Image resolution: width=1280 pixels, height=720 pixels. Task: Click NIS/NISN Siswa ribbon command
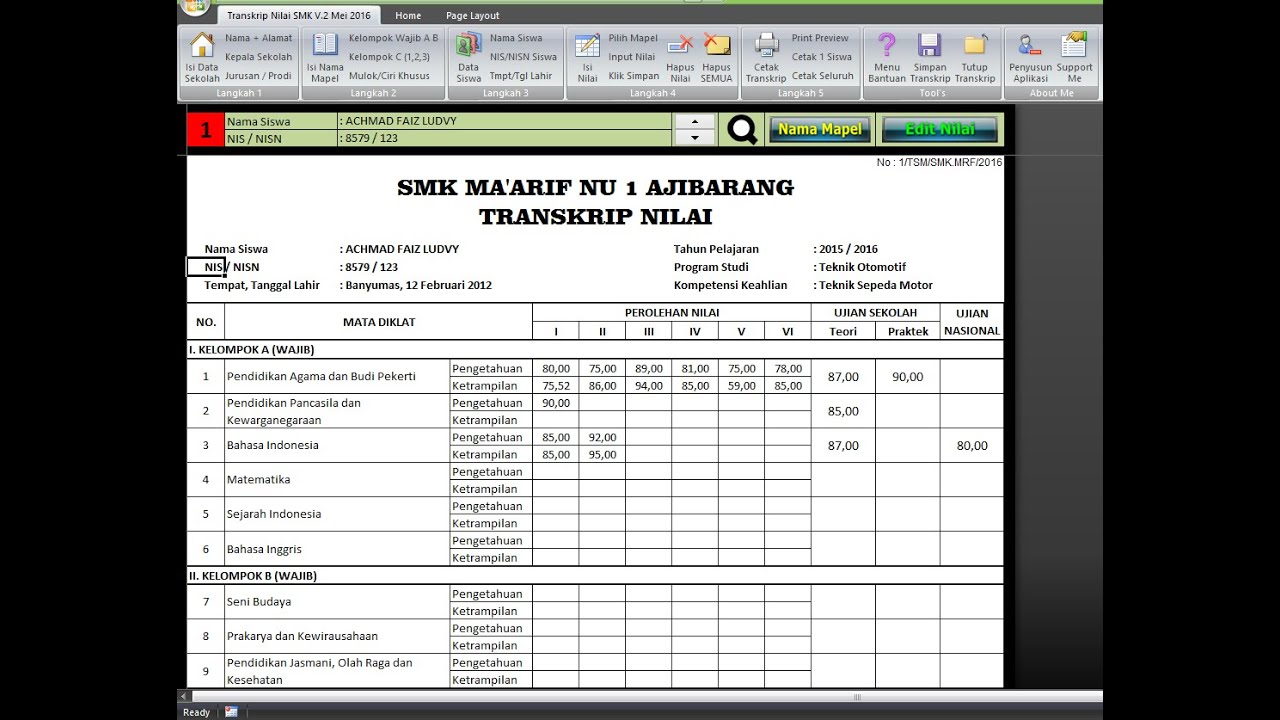(x=523, y=57)
